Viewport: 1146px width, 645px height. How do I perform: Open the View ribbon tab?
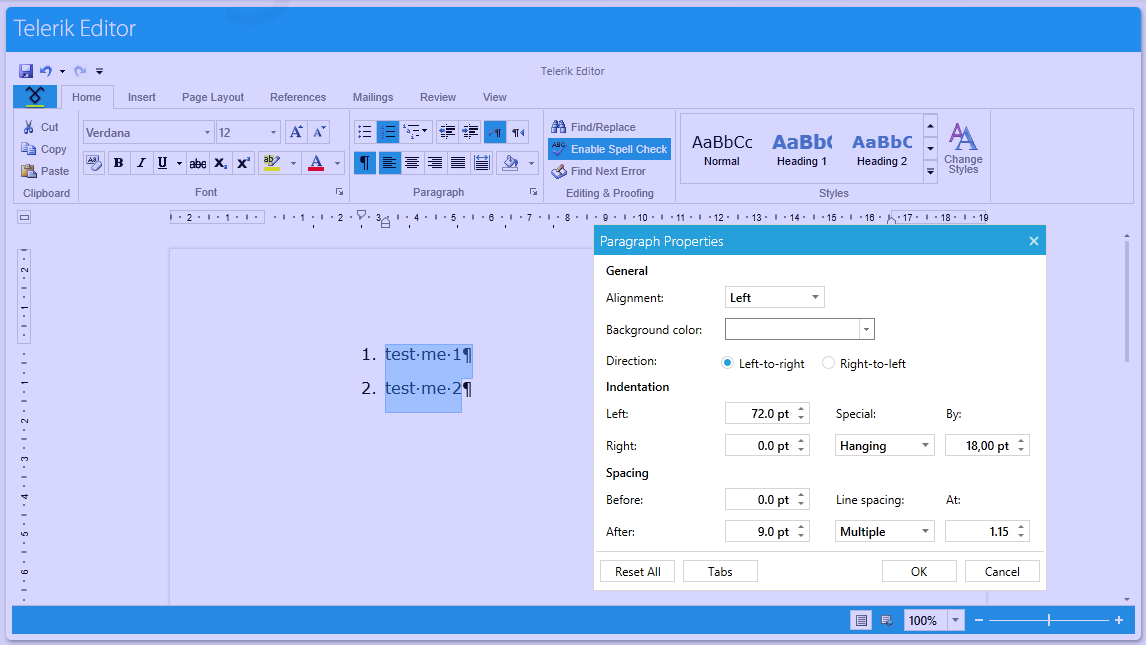pyautogui.click(x=495, y=97)
